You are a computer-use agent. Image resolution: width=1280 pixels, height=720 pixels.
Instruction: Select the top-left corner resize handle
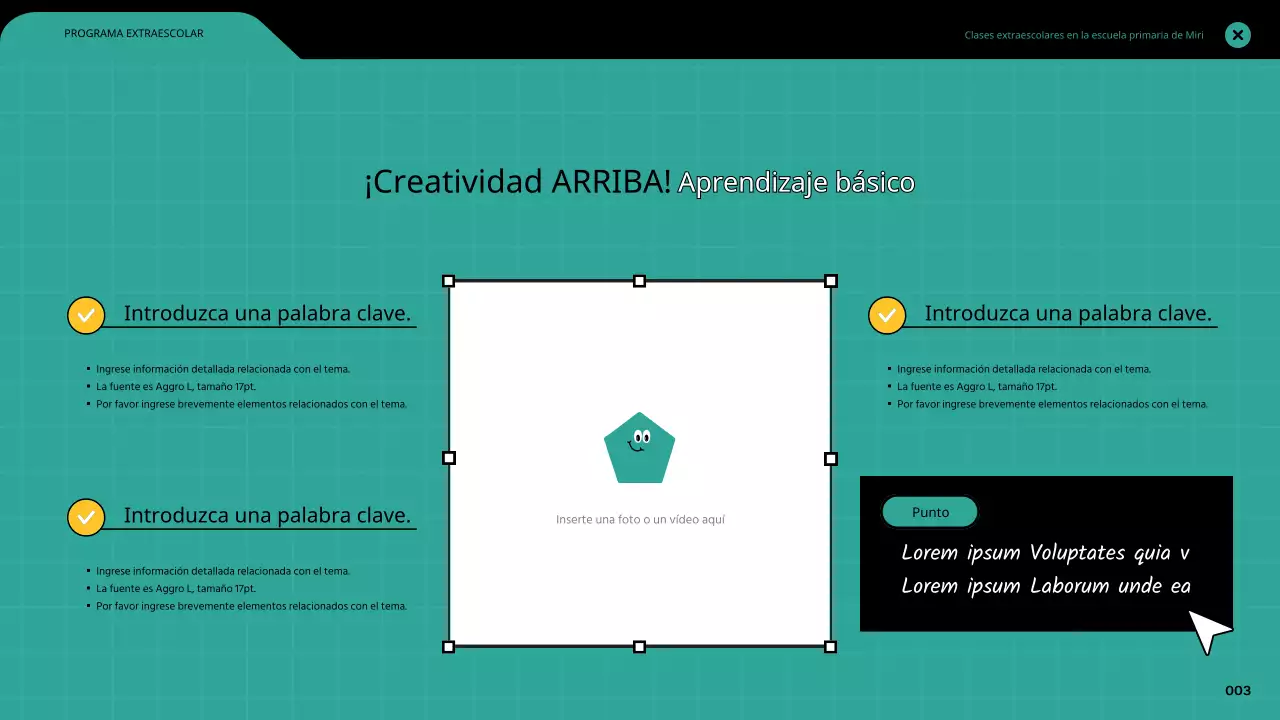click(449, 281)
